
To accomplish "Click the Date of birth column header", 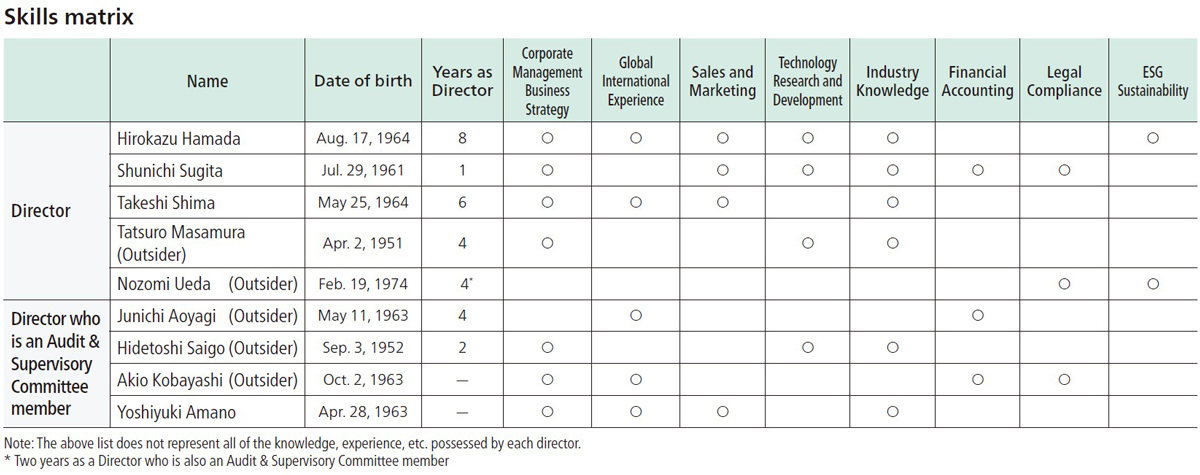I will pyautogui.click(x=363, y=81).
